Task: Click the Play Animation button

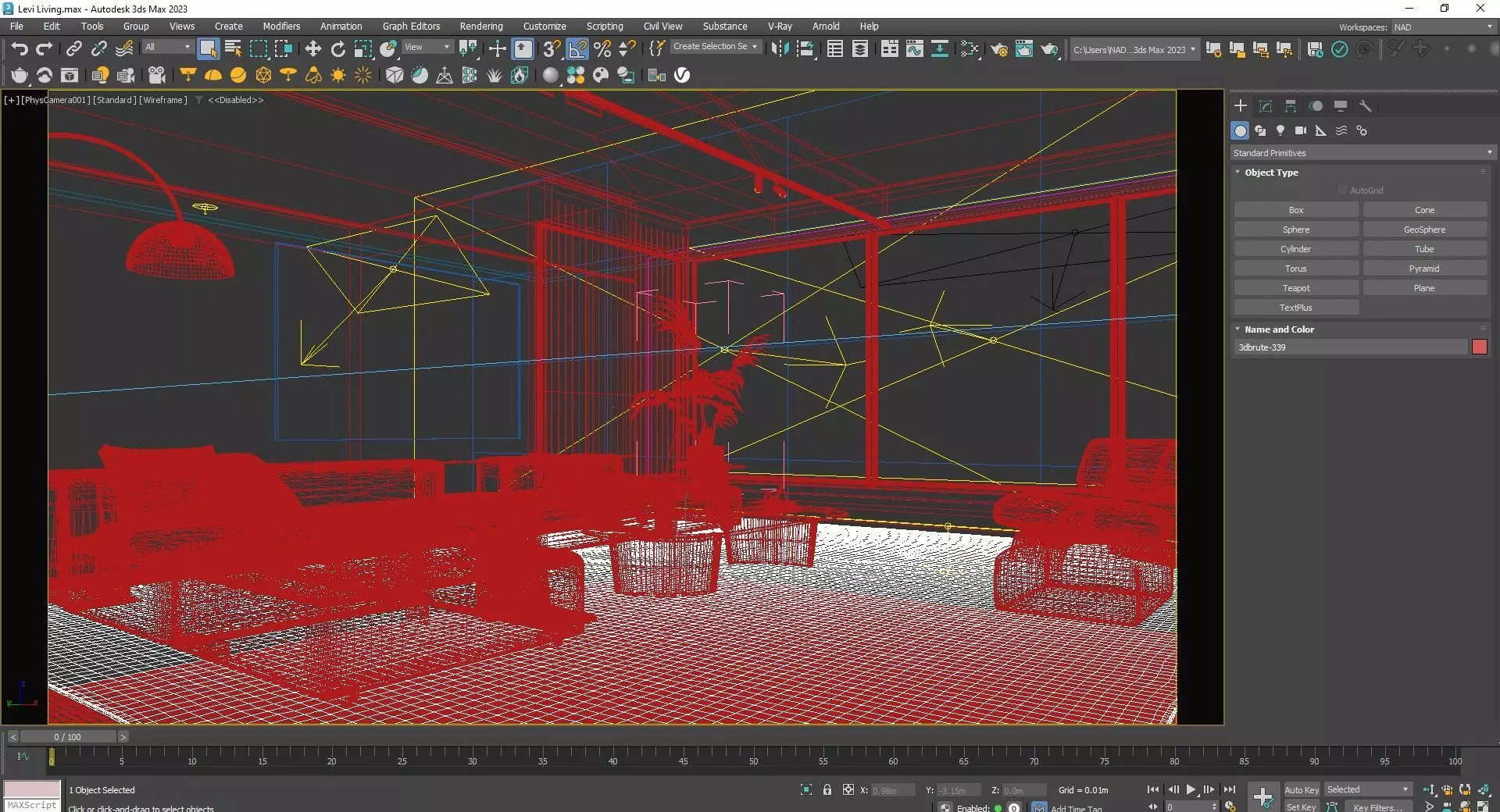Action: point(1191,790)
